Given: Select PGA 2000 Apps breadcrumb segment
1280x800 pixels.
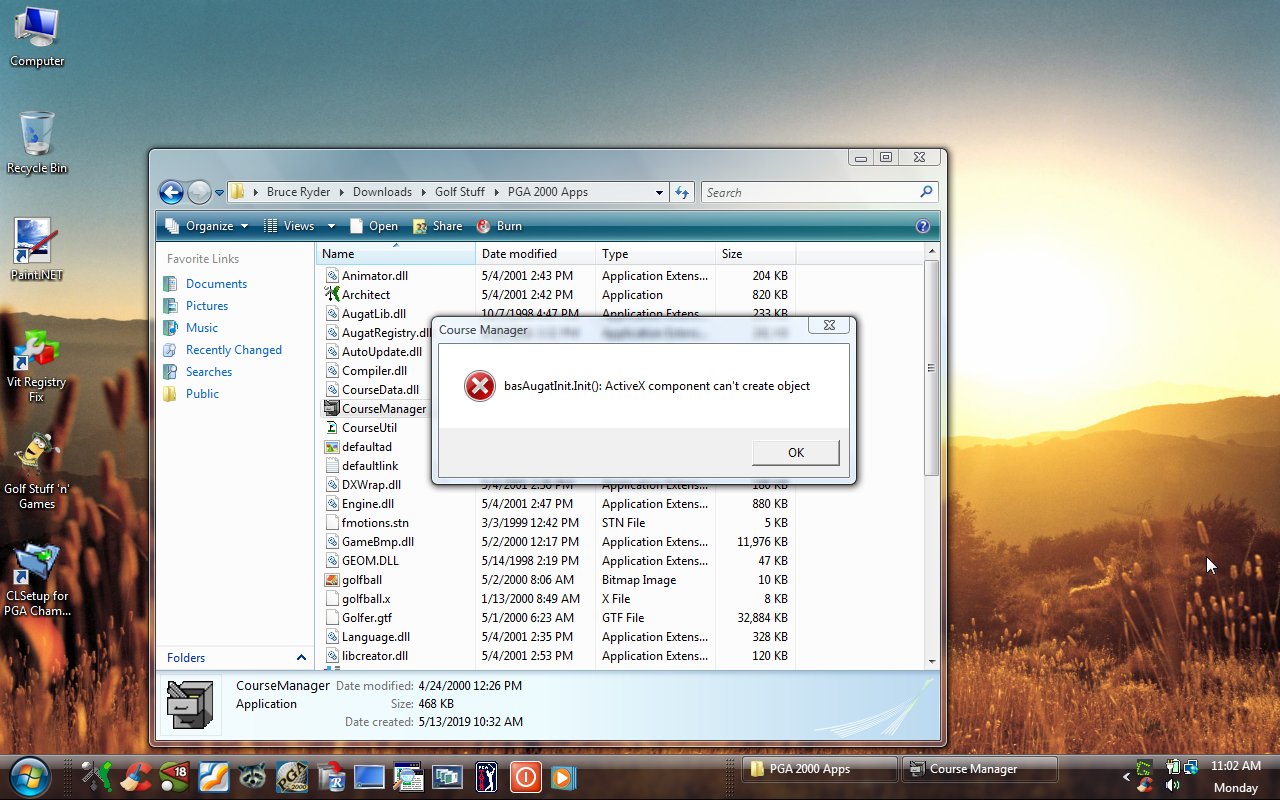Looking at the screenshot, I should 548,192.
